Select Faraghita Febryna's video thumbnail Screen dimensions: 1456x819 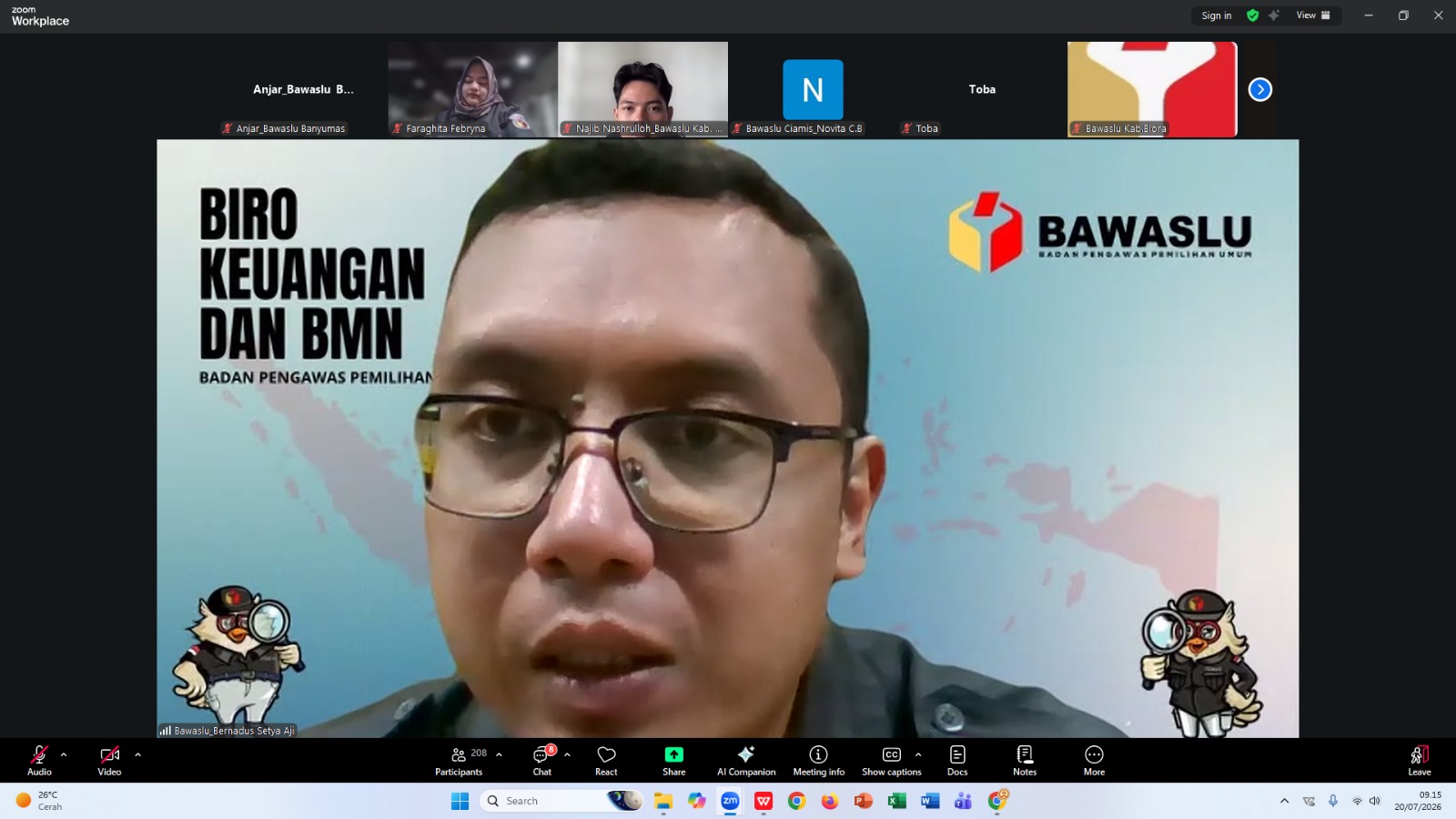(472, 89)
